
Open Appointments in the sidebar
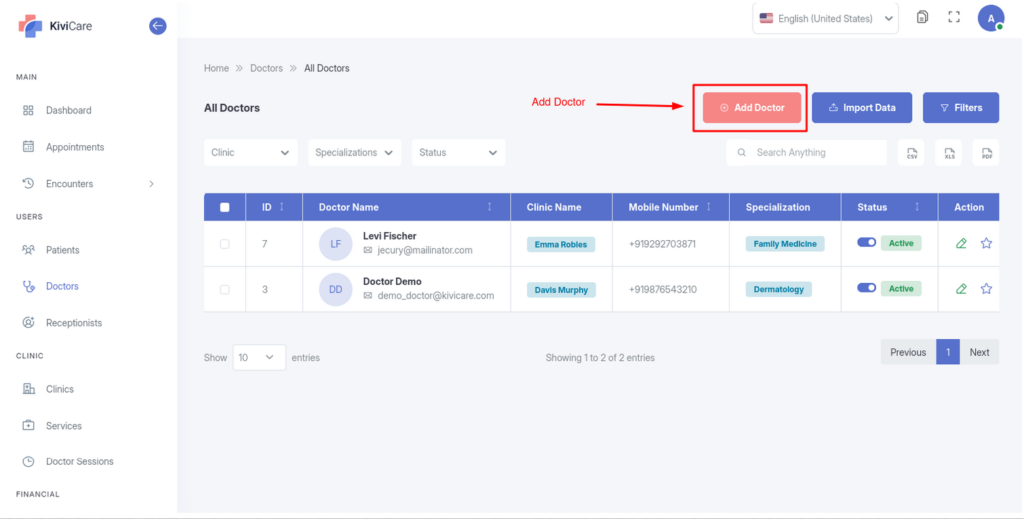[x=75, y=147]
